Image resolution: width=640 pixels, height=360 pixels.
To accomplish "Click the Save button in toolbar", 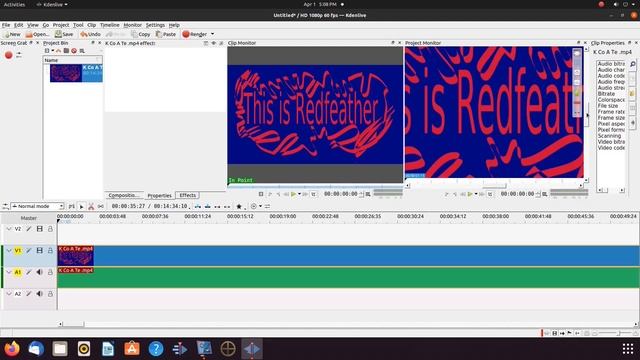I will tap(64, 34).
